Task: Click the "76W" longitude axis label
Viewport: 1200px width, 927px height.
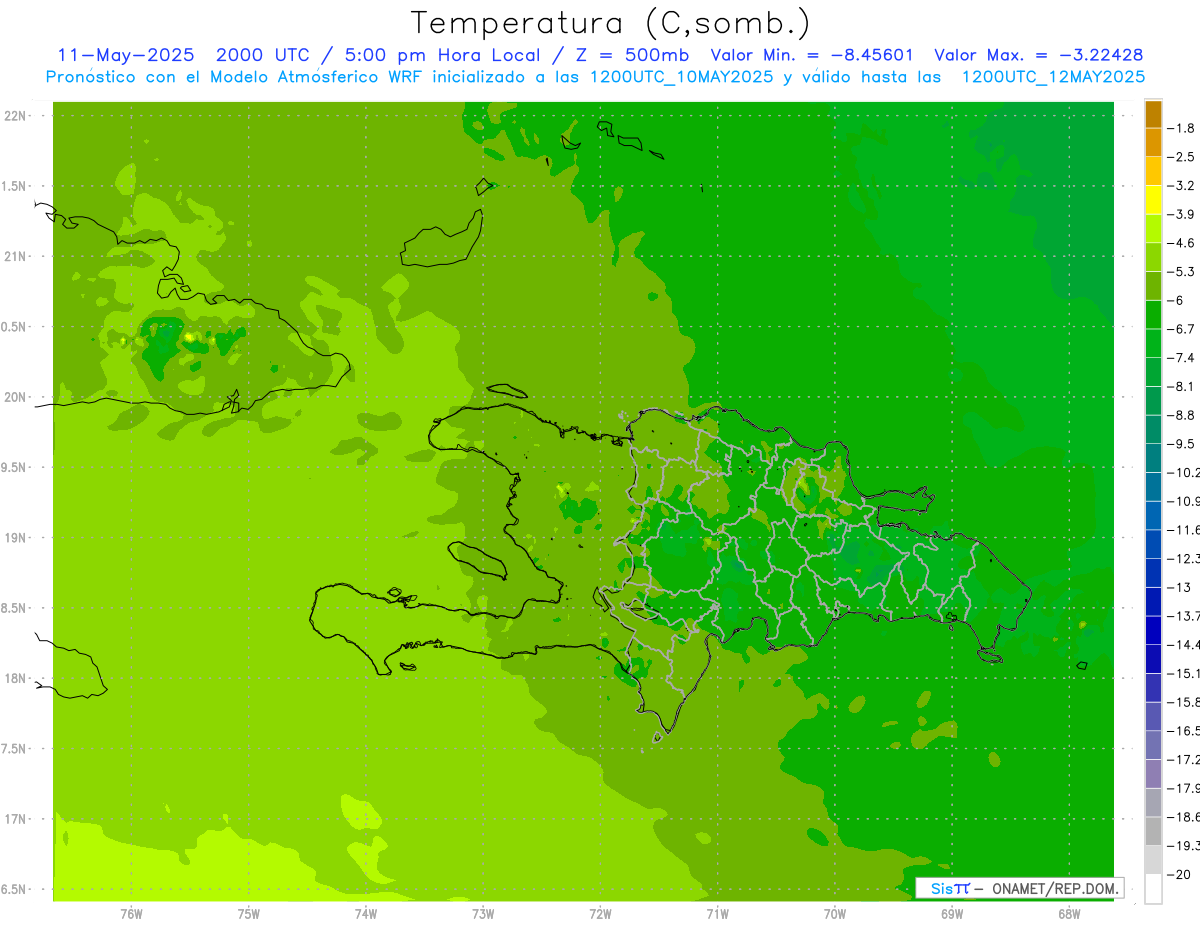Action: tap(131, 914)
